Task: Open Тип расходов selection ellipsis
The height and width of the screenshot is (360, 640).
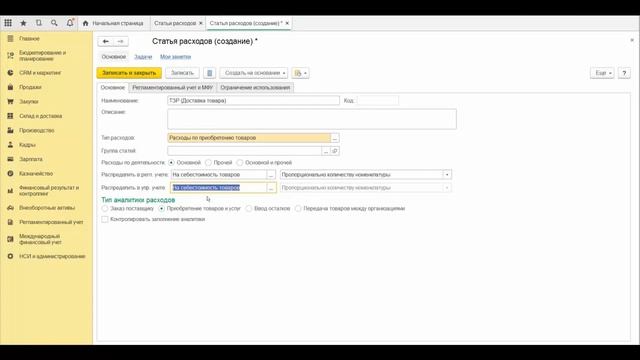Action: coord(335,138)
